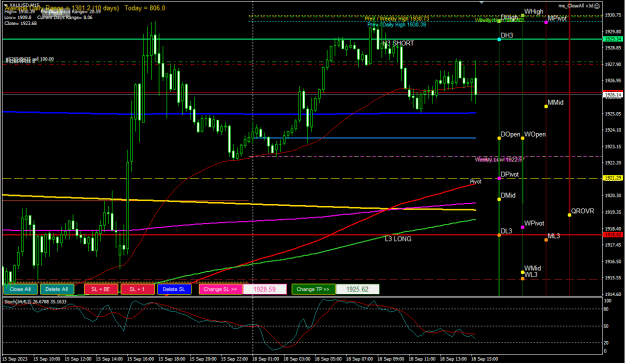Click the orange WL3 marker dot
Image resolution: width=625 pixels, height=363 pixels.
tap(523, 279)
